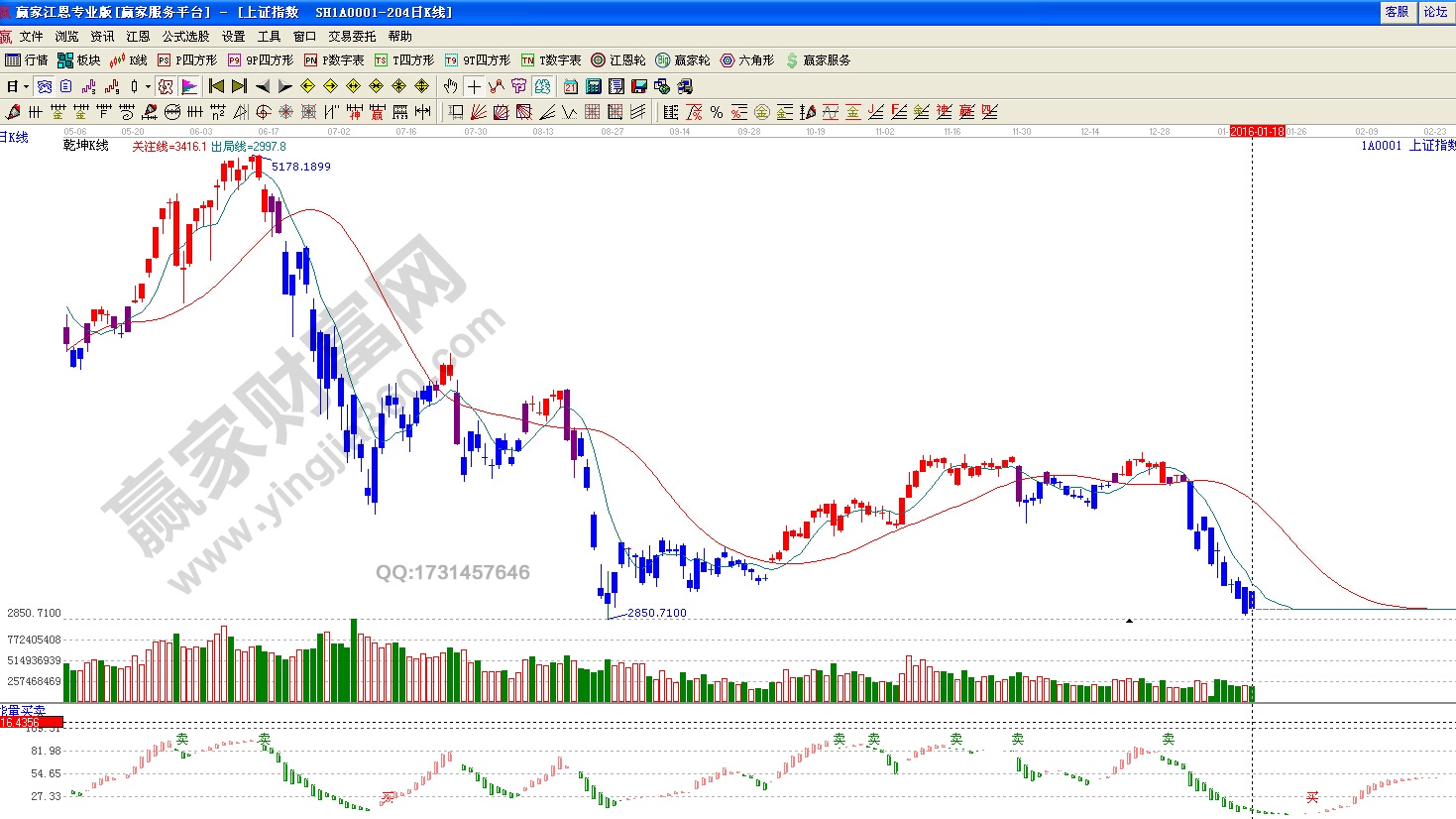The image size is (1456, 819).
Task: Select the hand pan tool
Action: 451,86
